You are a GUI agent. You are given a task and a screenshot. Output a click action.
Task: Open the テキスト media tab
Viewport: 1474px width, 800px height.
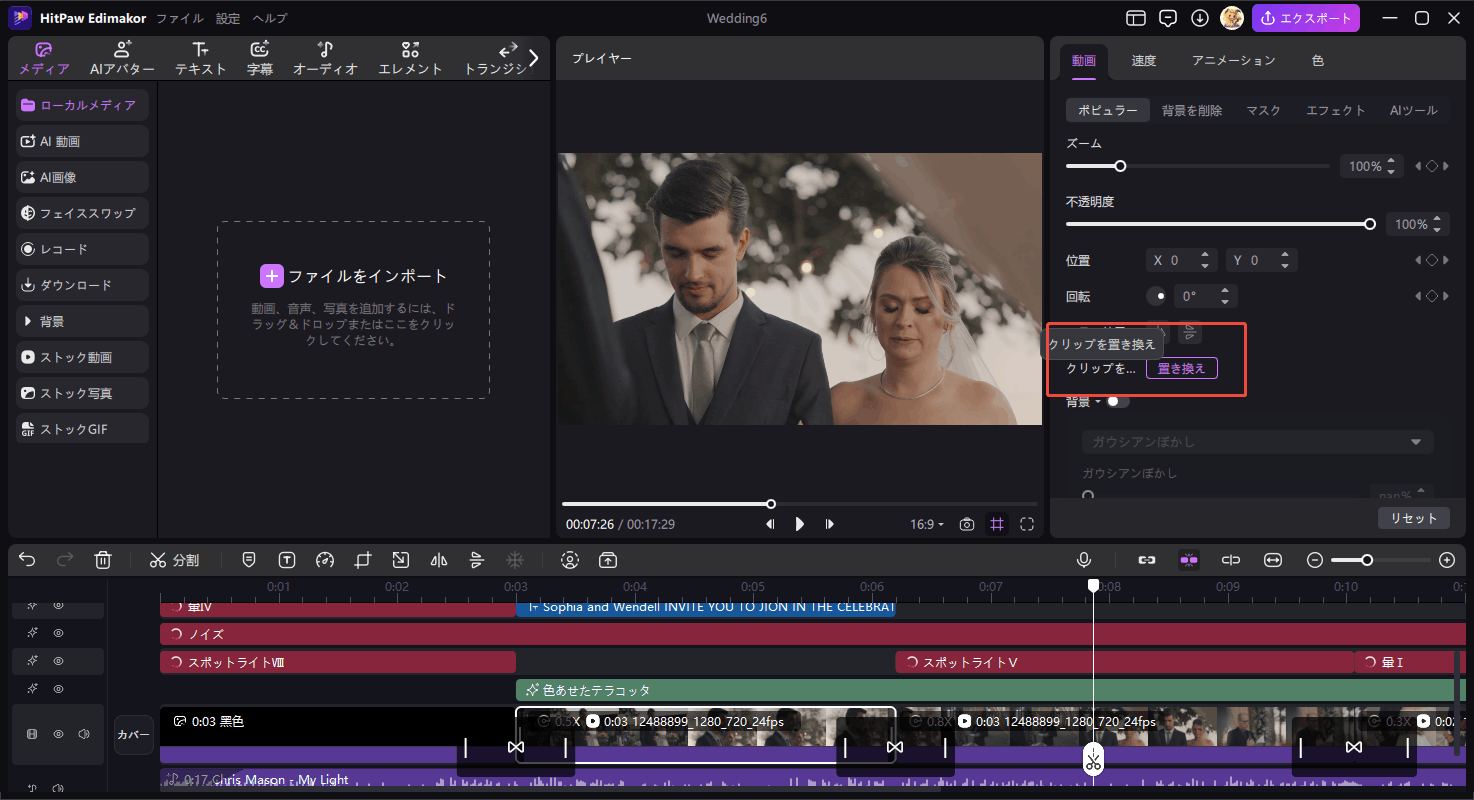tap(201, 59)
